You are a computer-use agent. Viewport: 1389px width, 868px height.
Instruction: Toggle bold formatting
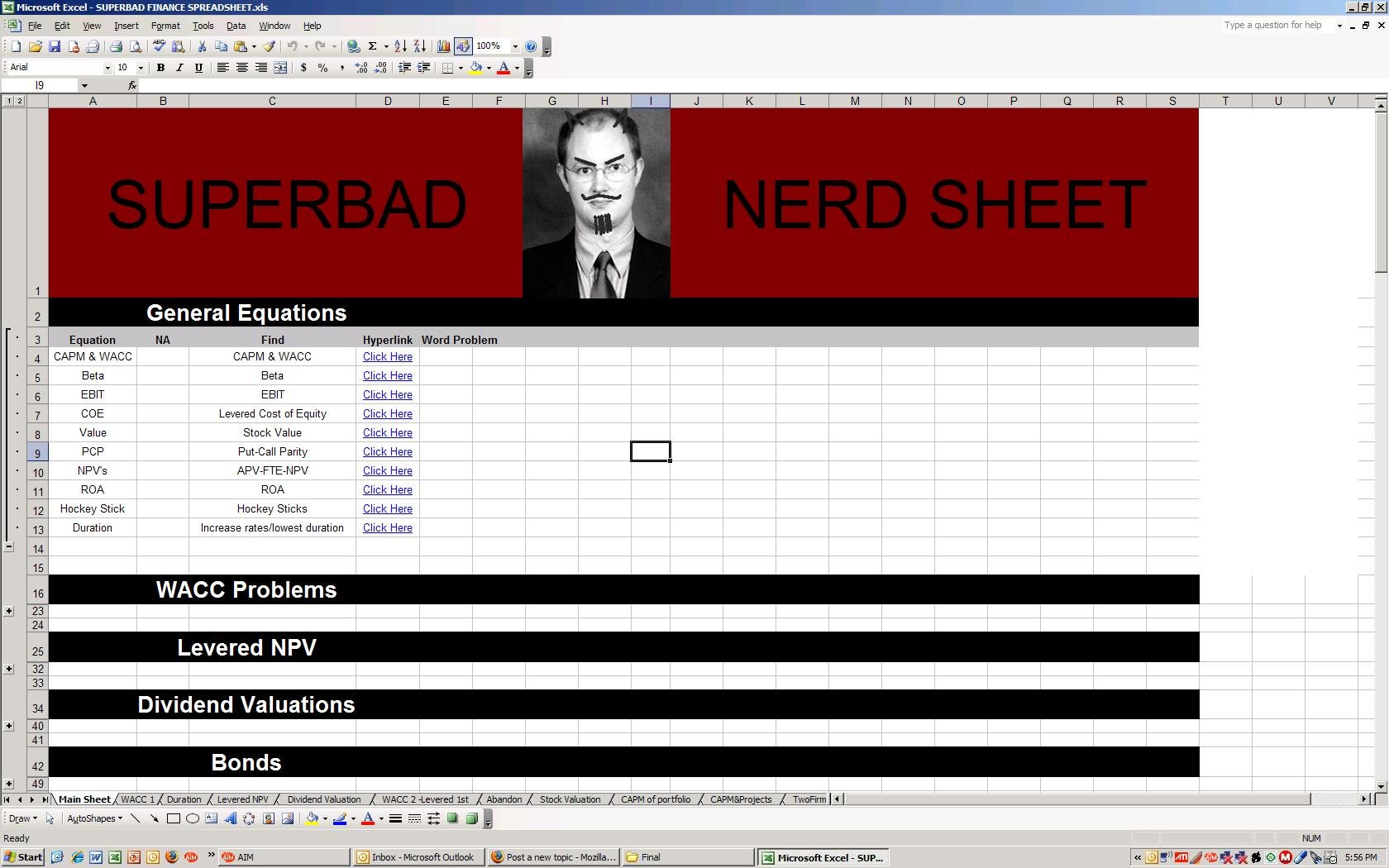[161, 68]
